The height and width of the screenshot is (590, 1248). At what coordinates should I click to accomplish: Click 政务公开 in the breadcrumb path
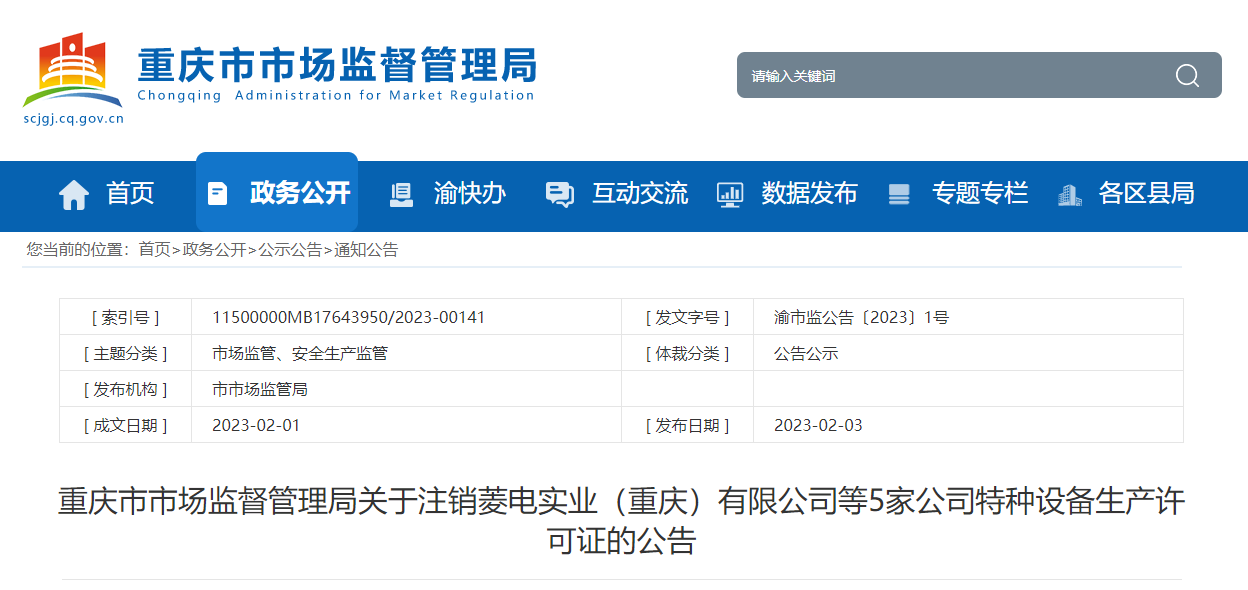pyautogui.click(x=214, y=250)
